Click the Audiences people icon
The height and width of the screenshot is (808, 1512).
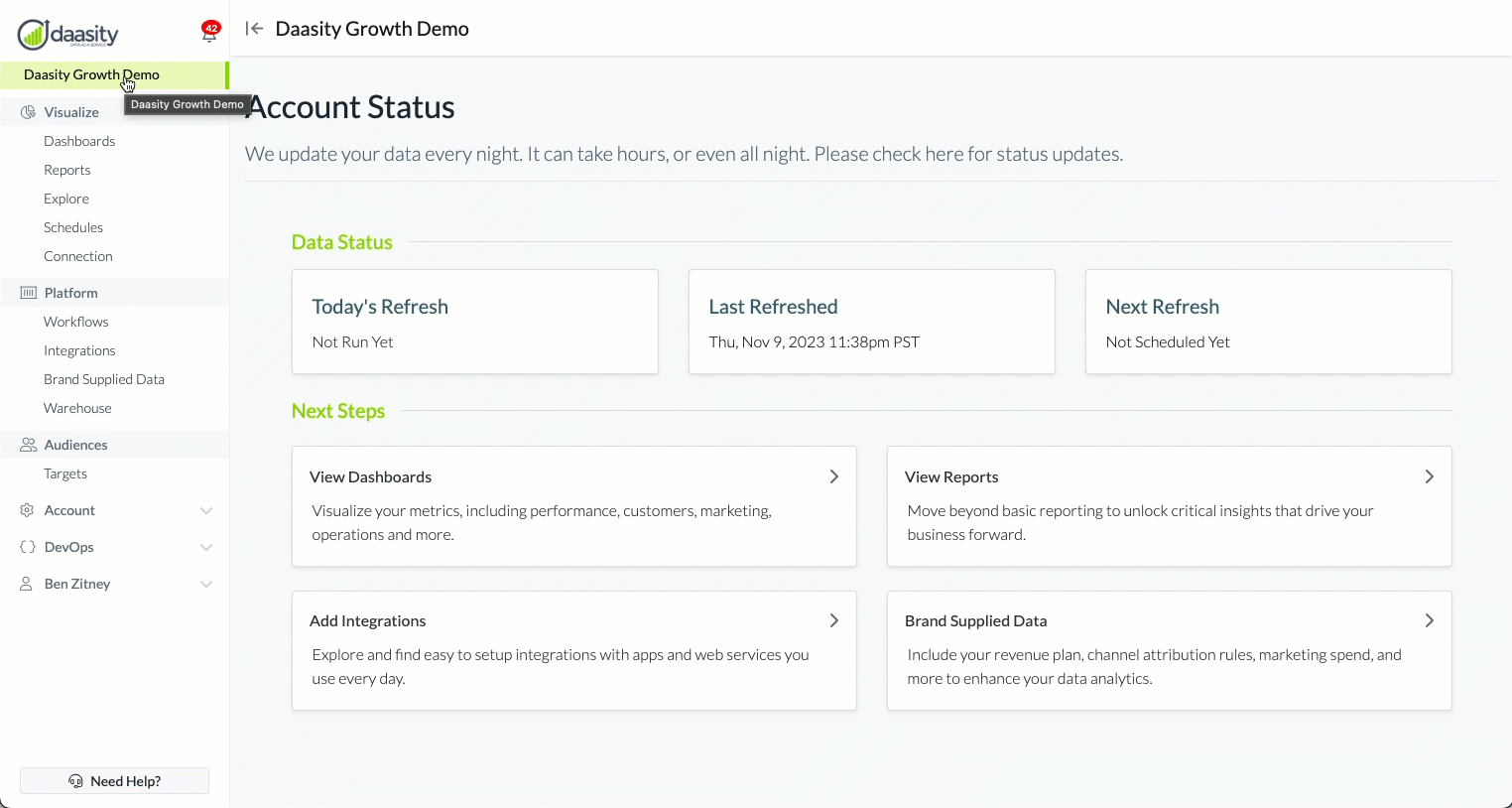28,445
